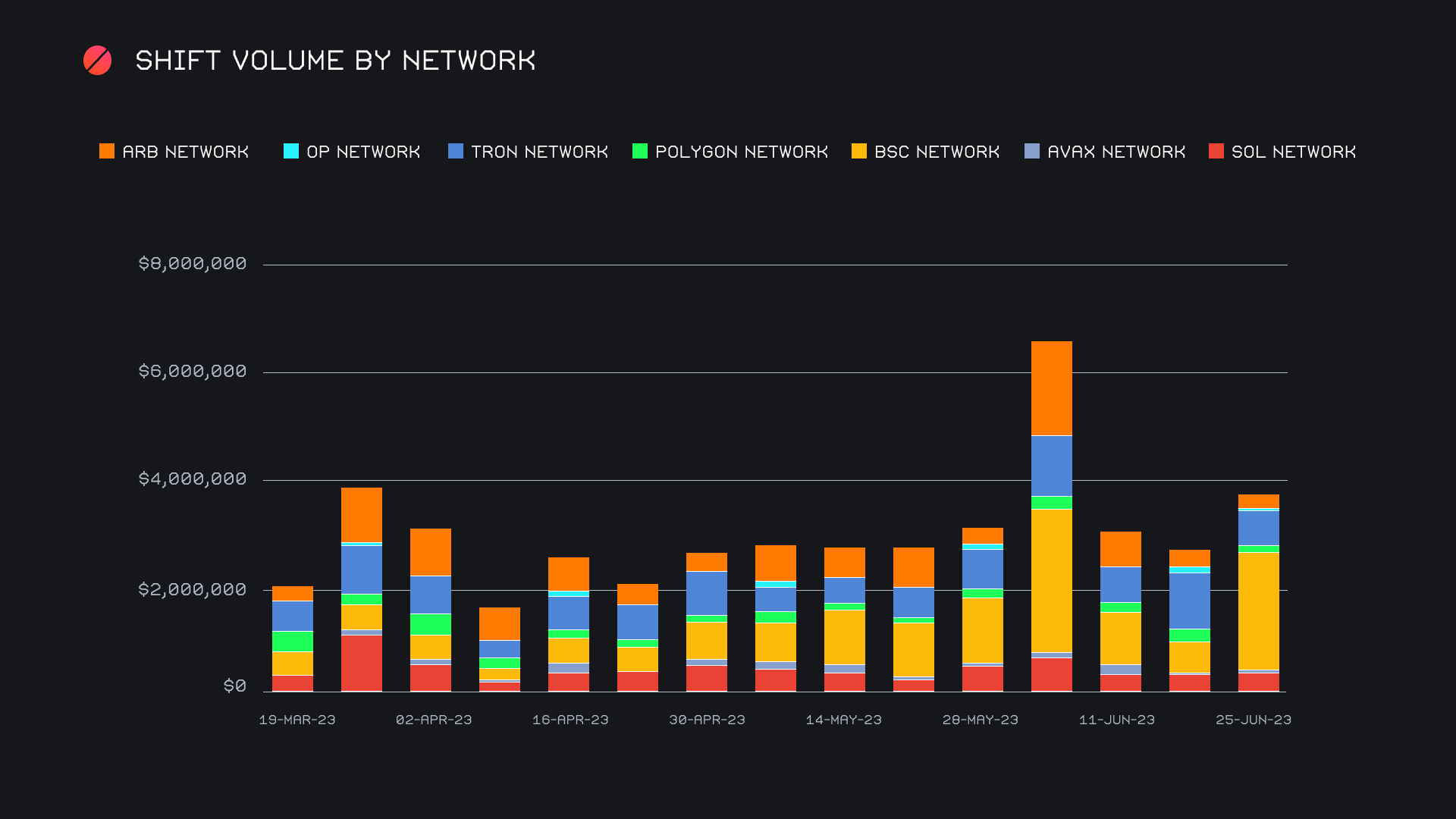The image size is (1456, 819).
Task: Click the BSC Network yellow legend swatch
Action: click(859, 152)
